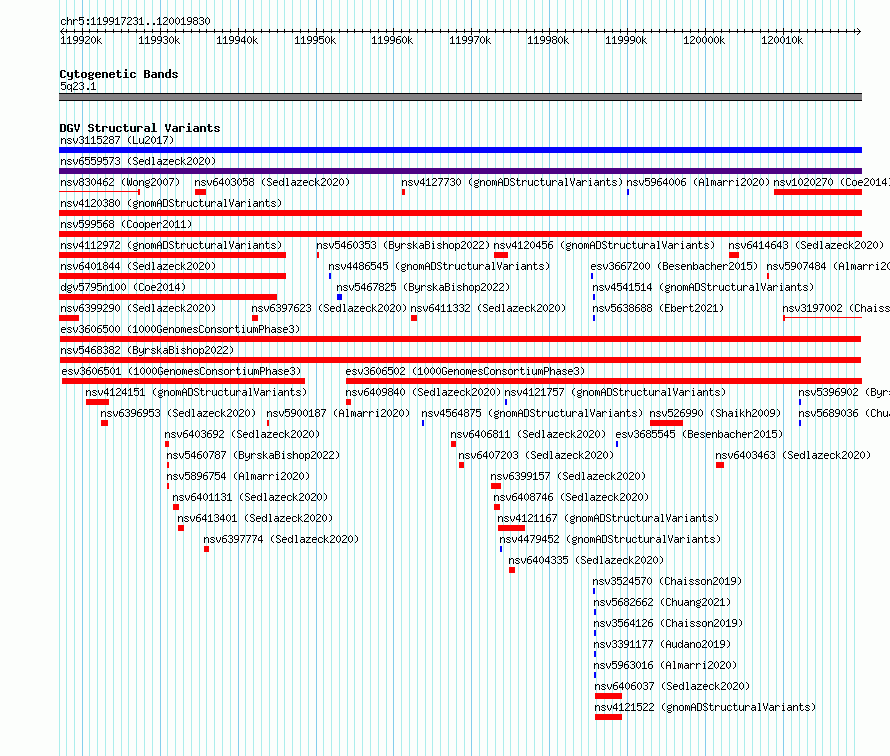
Task: Open nsv5460787 (ByrskaBishop2022) variant
Action: coord(253,455)
